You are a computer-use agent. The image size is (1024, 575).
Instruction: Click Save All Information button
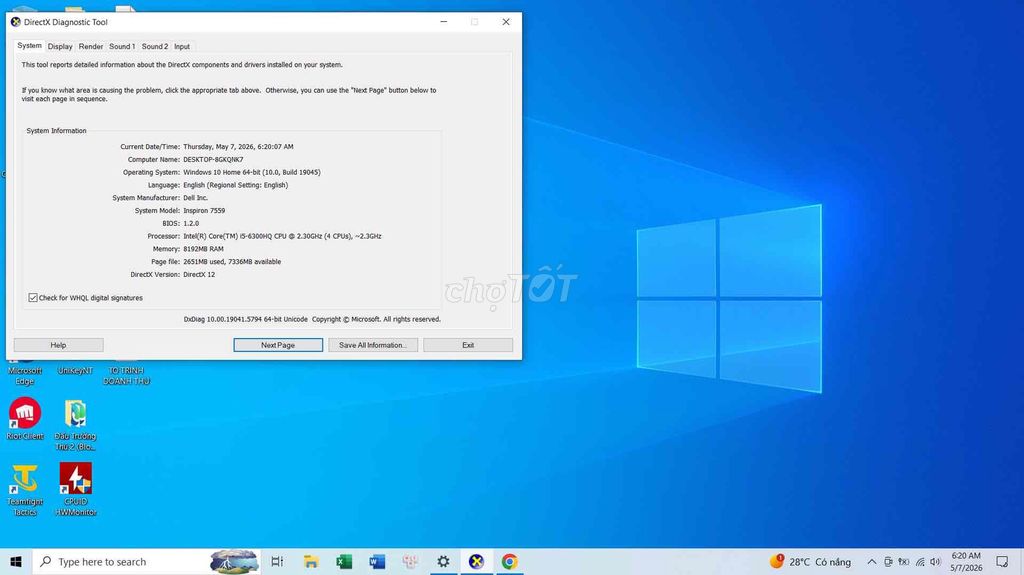click(373, 345)
